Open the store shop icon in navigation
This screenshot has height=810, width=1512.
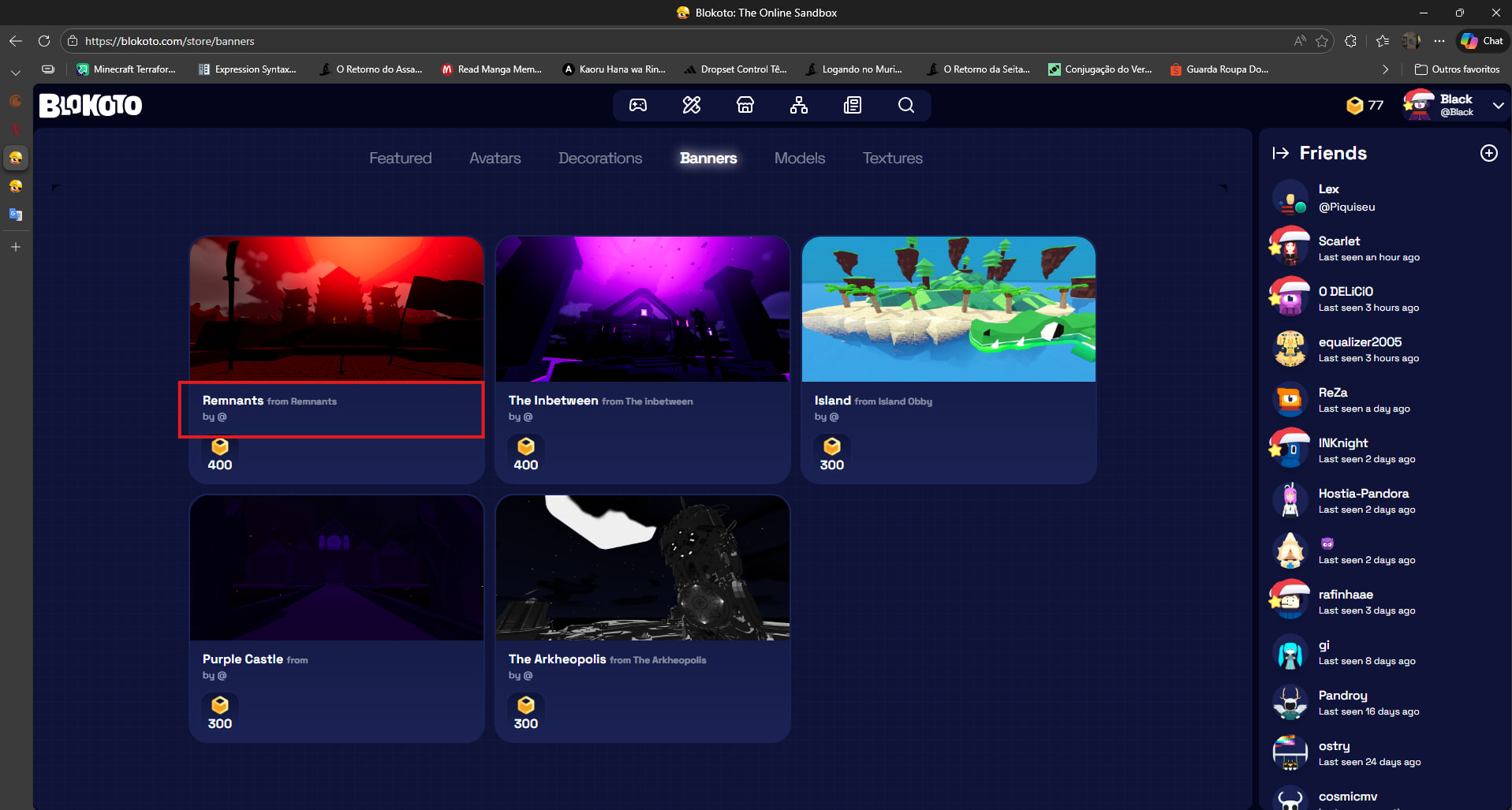[745, 106]
